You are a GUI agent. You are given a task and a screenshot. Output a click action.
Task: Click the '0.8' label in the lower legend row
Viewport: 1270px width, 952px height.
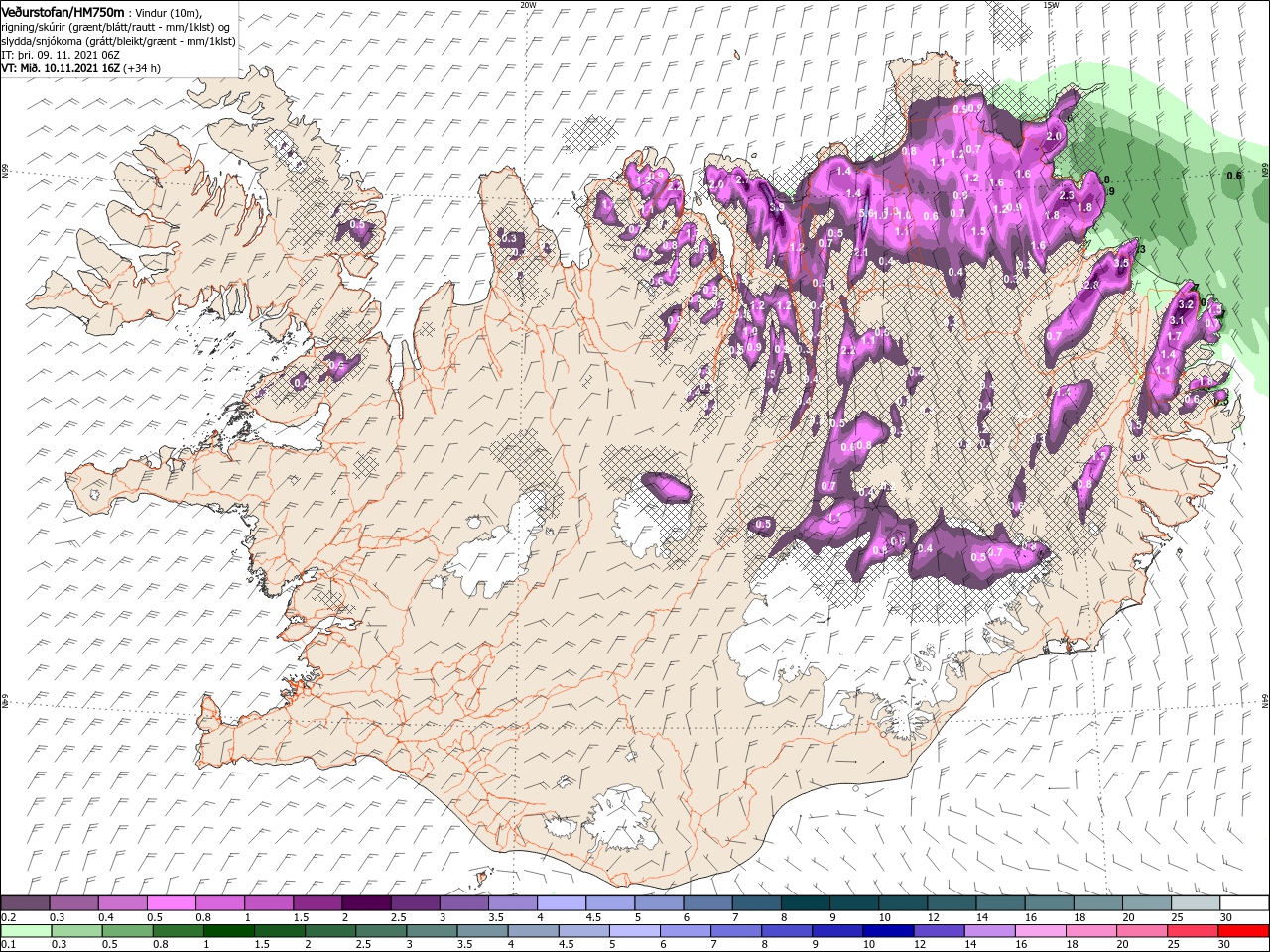click(x=161, y=945)
